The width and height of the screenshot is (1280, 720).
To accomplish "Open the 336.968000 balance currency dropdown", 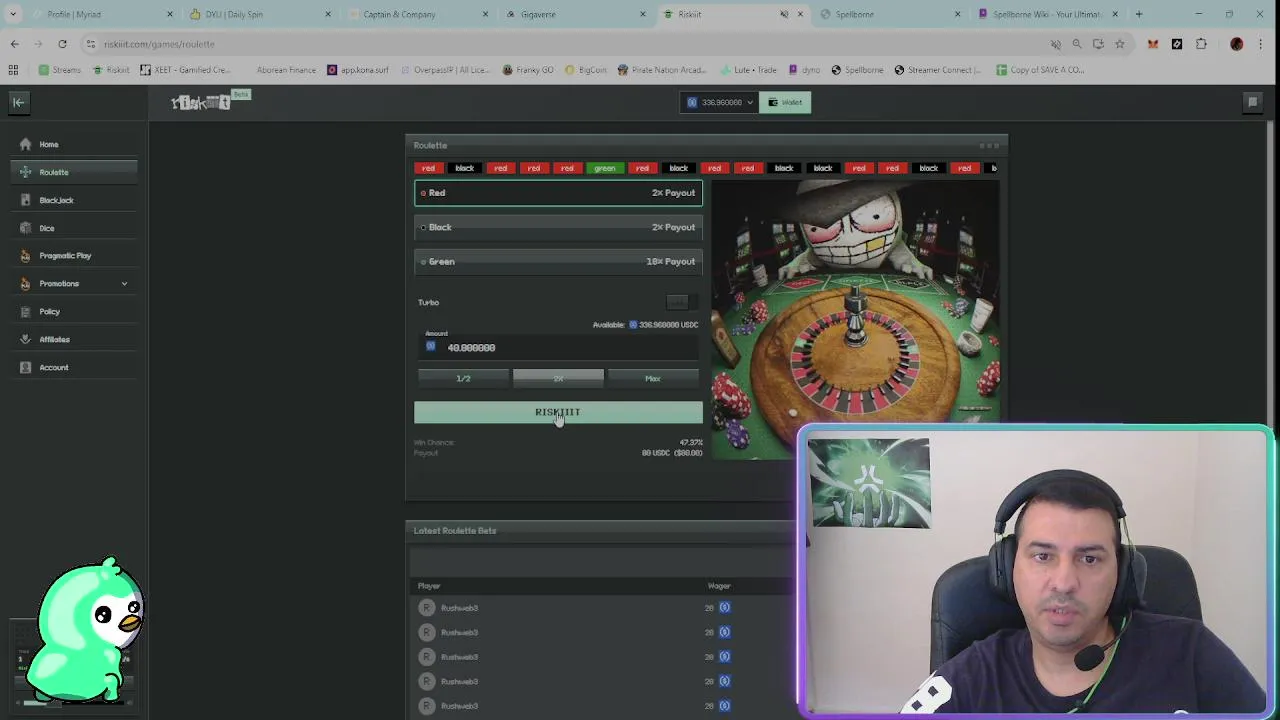I will point(720,102).
